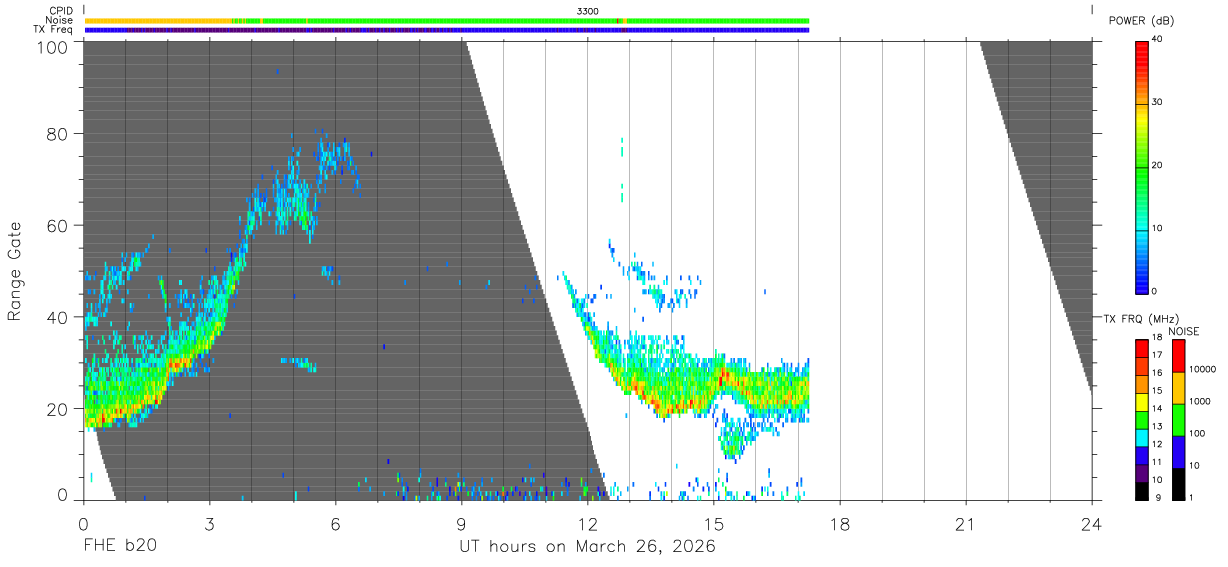The height and width of the screenshot is (567, 1228).
Task: Click the TX Freq row label above the plot
Action: tap(54, 30)
